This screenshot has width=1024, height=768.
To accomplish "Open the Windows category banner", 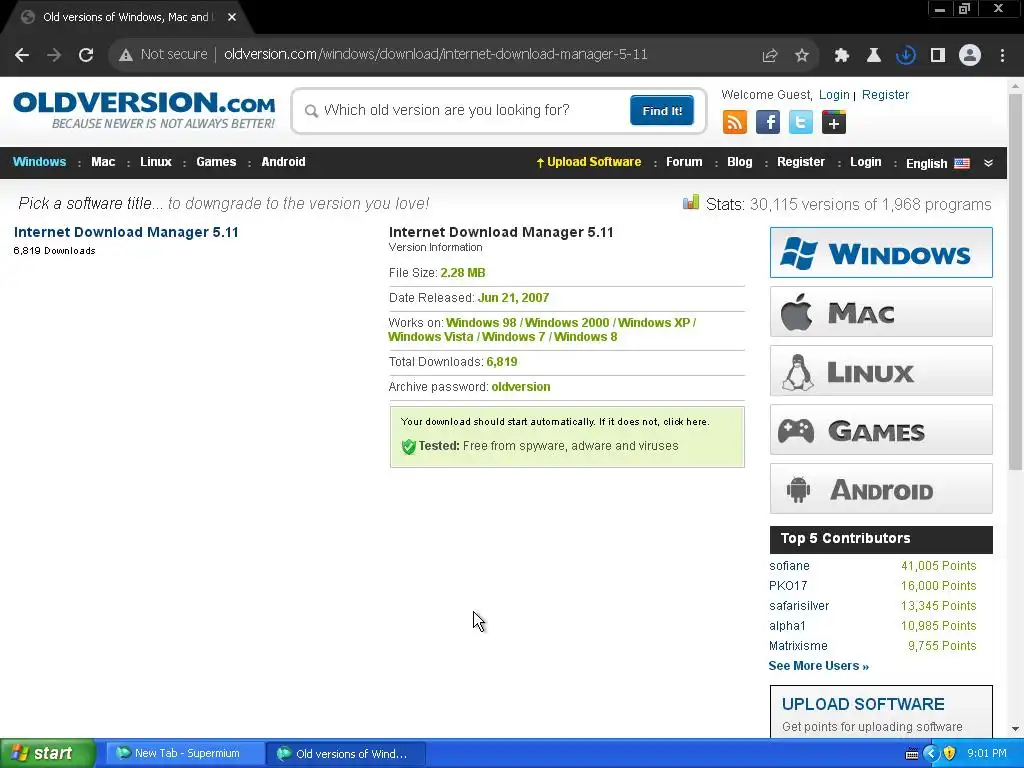I will pos(881,253).
